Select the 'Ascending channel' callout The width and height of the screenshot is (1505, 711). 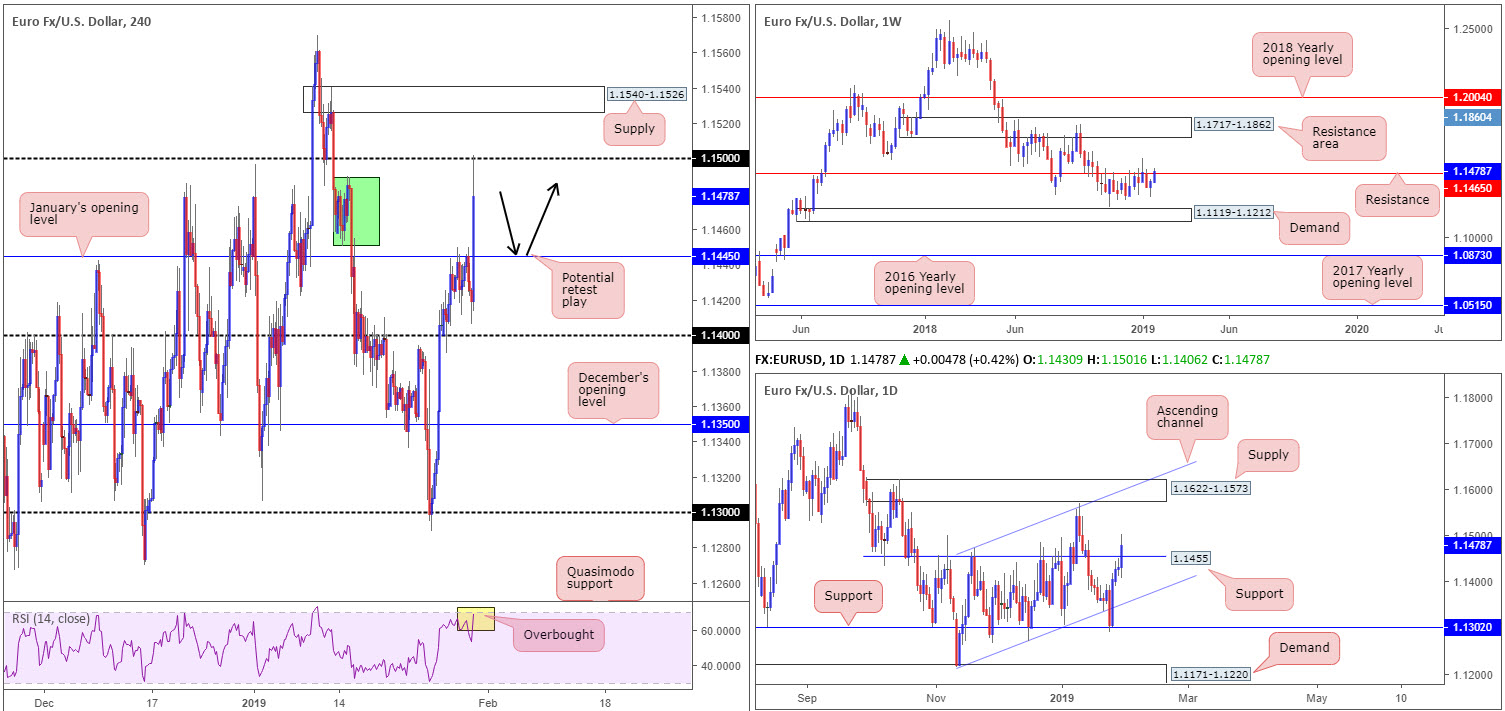[1187, 419]
